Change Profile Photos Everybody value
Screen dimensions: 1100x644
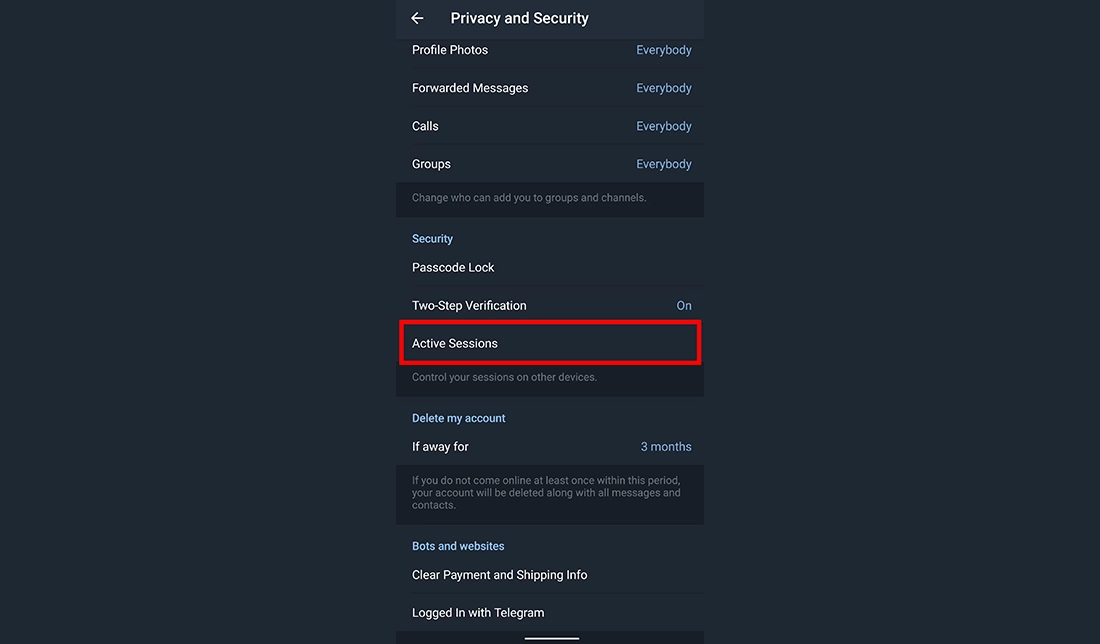pos(663,50)
